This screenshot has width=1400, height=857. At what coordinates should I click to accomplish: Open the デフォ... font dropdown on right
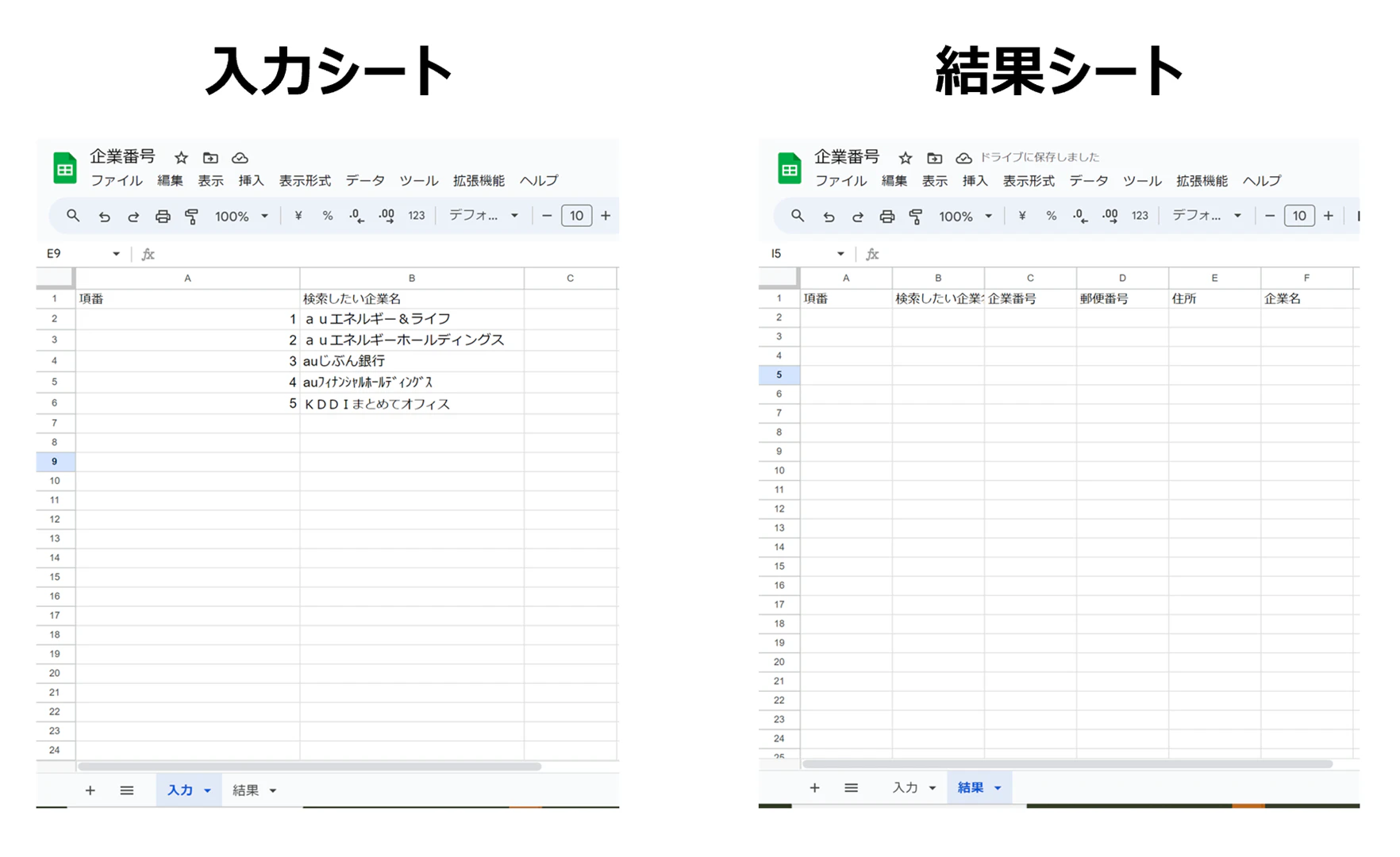point(1206,216)
